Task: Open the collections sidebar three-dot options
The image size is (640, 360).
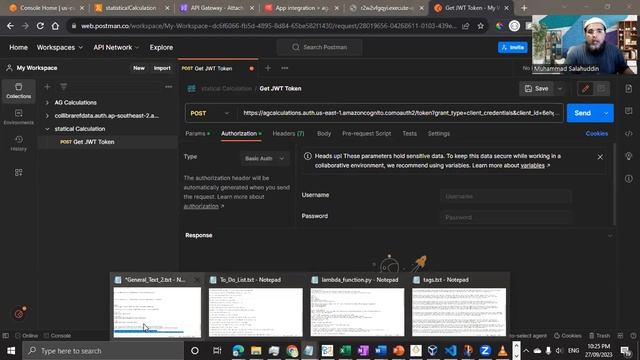Action: [x=168, y=87]
